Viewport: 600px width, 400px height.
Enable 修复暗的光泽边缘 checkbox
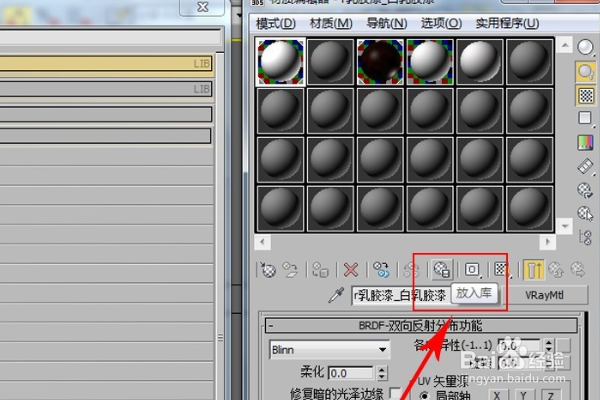(x=396, y=393)
